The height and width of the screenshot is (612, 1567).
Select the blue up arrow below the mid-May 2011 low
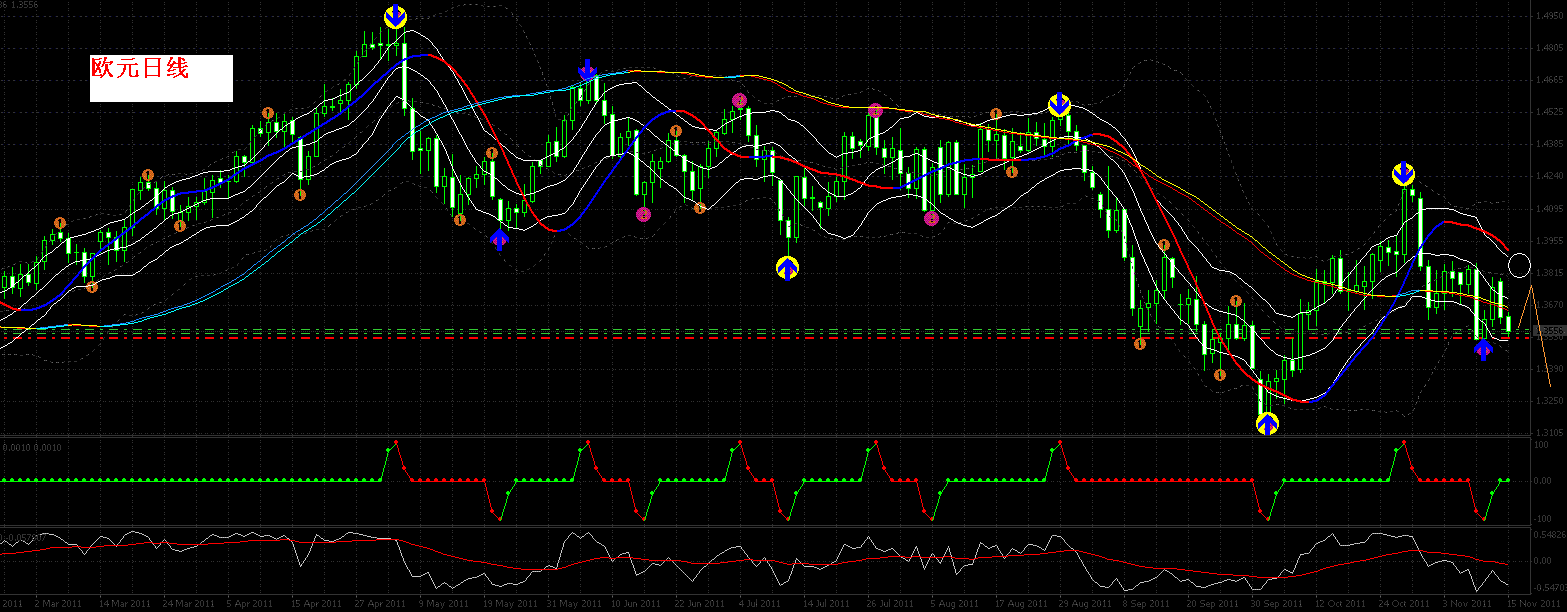[x=499, y=240]
